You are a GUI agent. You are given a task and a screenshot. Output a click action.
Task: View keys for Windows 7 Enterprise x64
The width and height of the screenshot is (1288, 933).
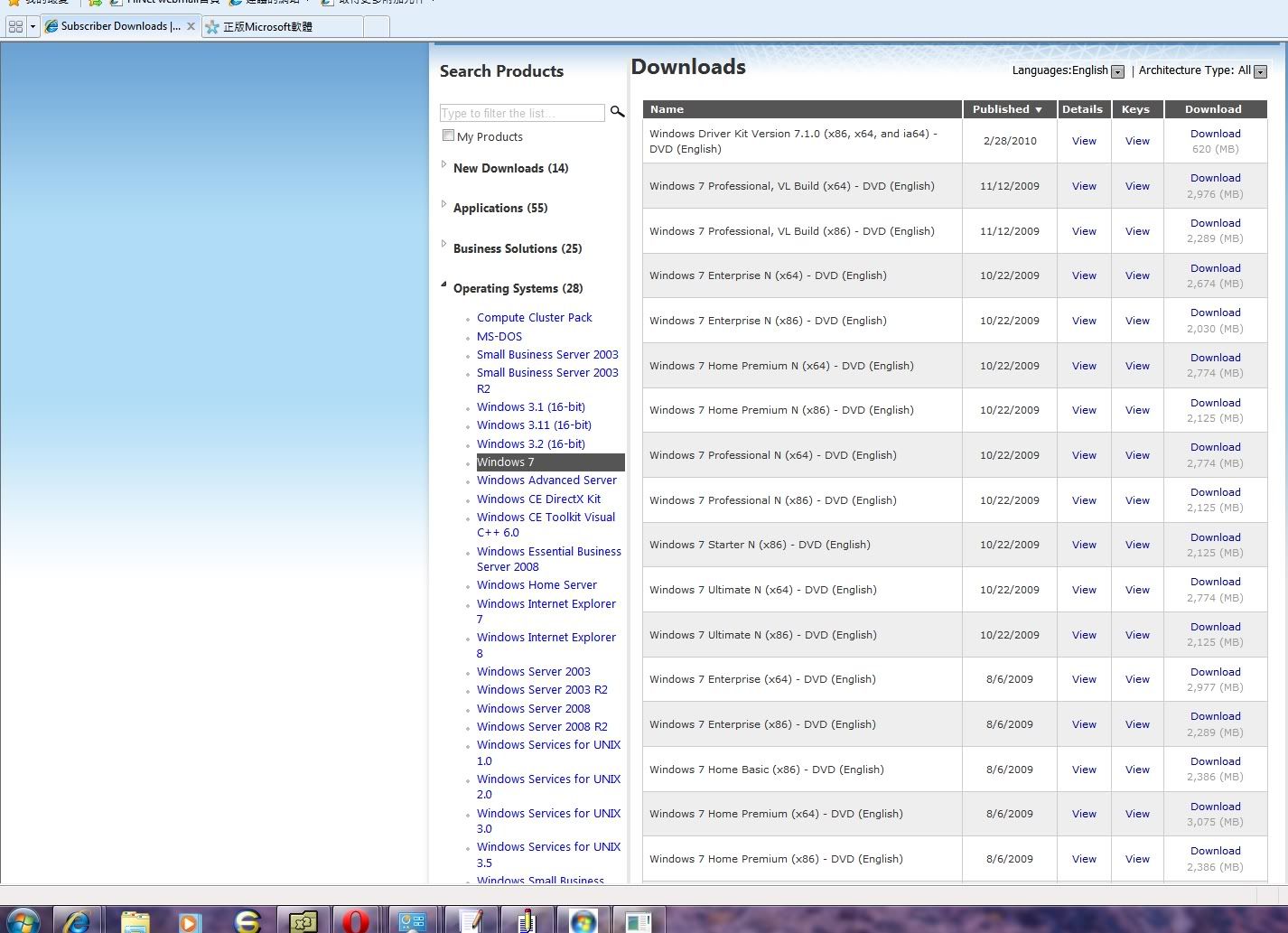click(1137, 679)
